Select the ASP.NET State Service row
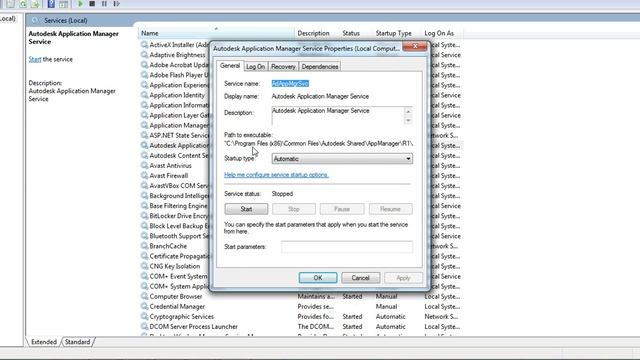Viewport: 640px width, 360px height. click(175, 135)
